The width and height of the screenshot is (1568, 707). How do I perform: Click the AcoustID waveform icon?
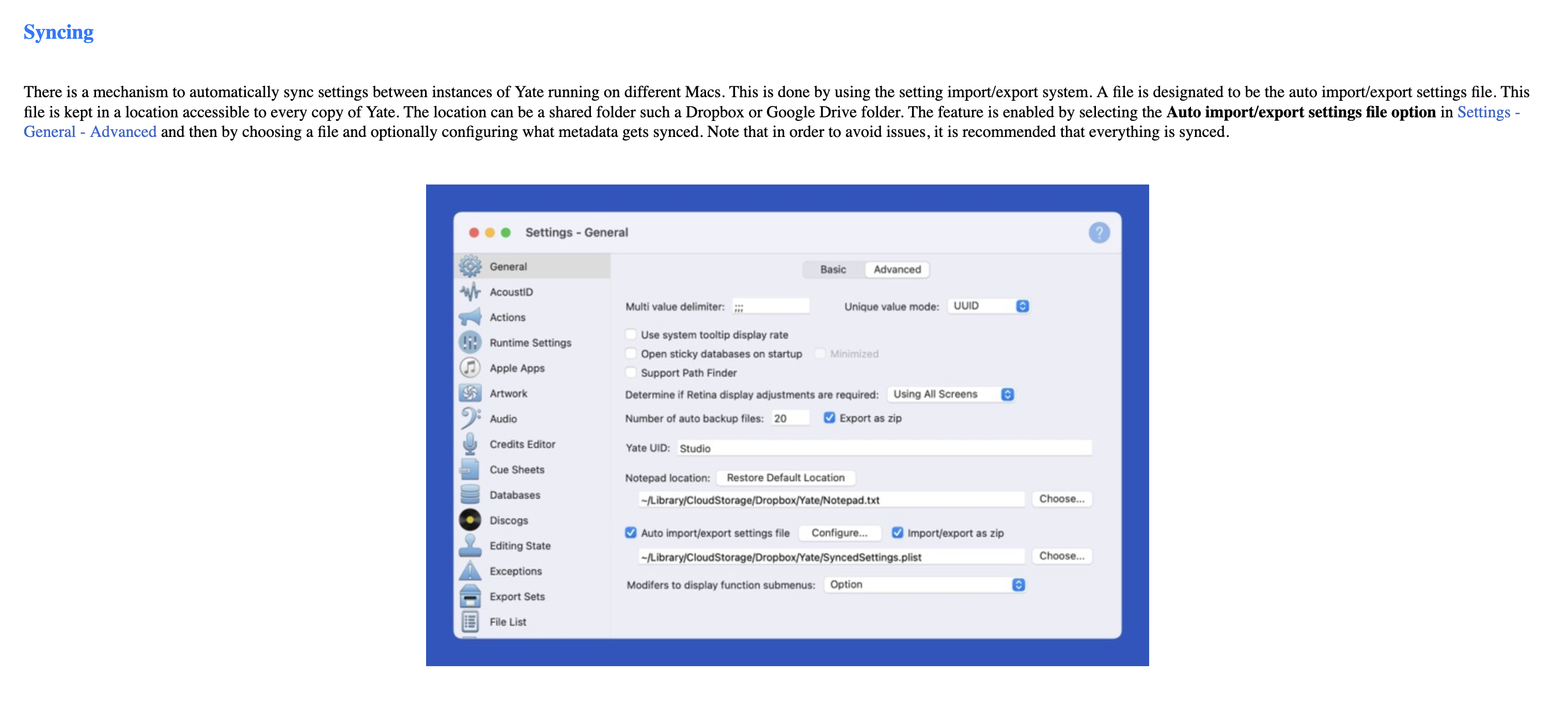(470, 293)
